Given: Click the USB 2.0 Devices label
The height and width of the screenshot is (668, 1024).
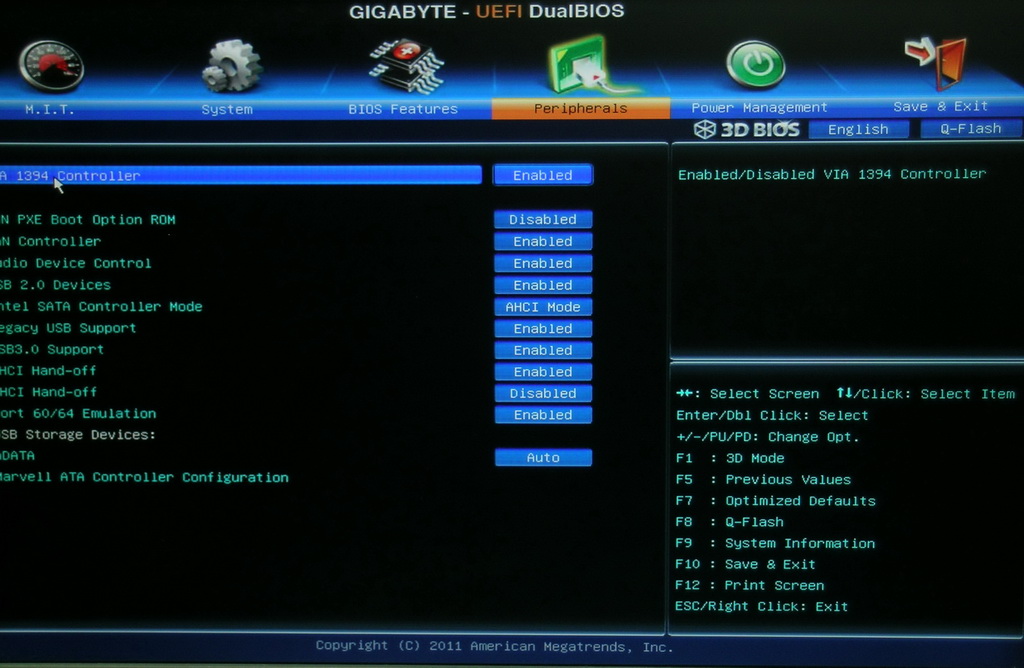Looking at the screenshot, I should pos(56,285).
